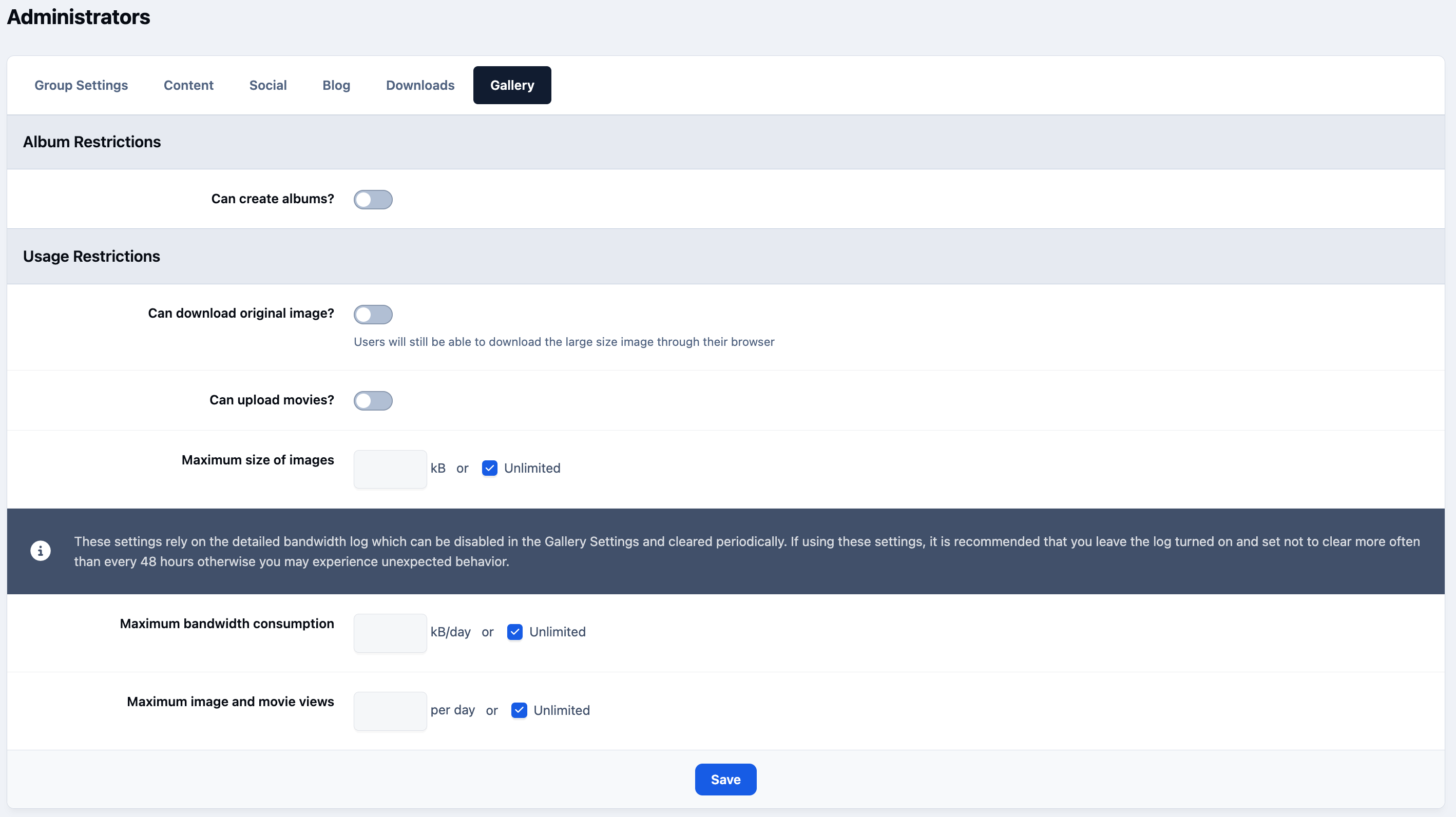Uncheck Unlimited for image and movie views
Screen dimensions: 1456x817
click(519, 710)
